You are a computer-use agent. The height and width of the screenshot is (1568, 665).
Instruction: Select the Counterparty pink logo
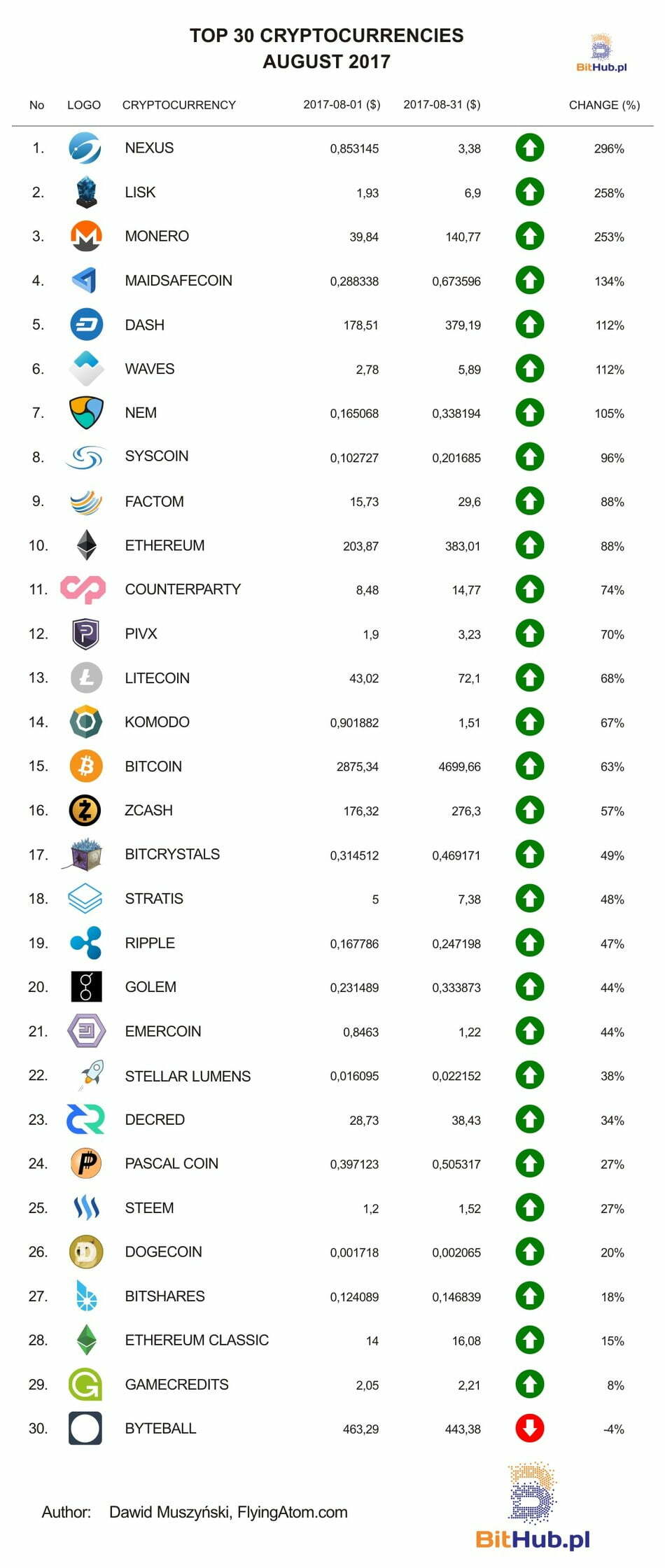(x=83, y=589)
